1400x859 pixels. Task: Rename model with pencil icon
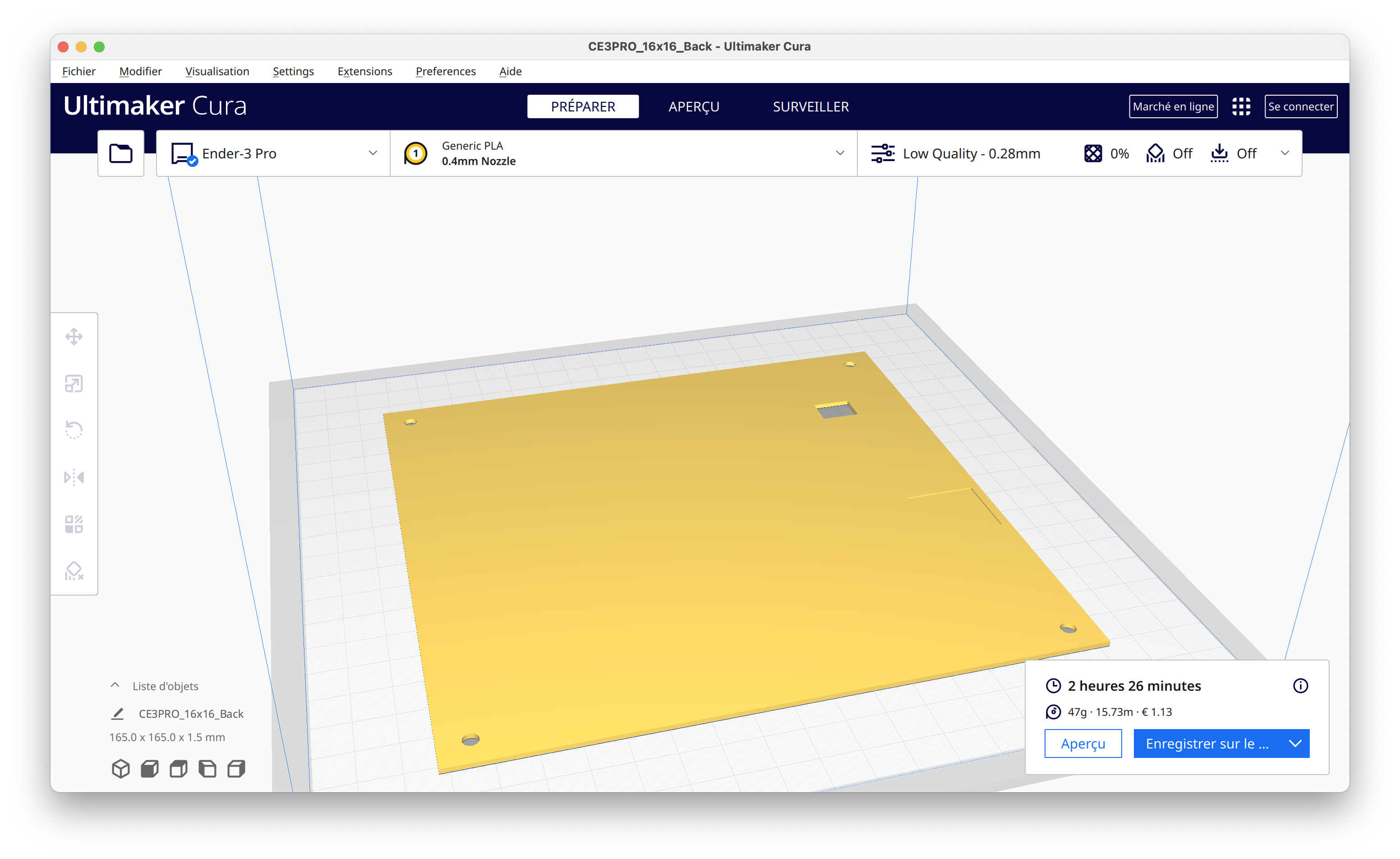[x=118, y=713]
